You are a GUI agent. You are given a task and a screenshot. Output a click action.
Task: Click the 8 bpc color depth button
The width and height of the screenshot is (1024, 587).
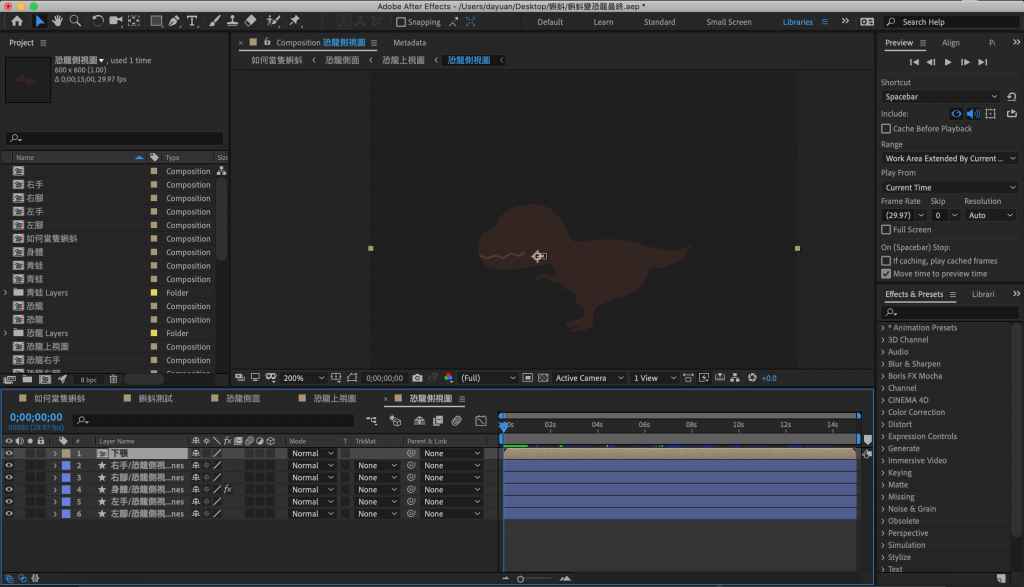(88, 379)
